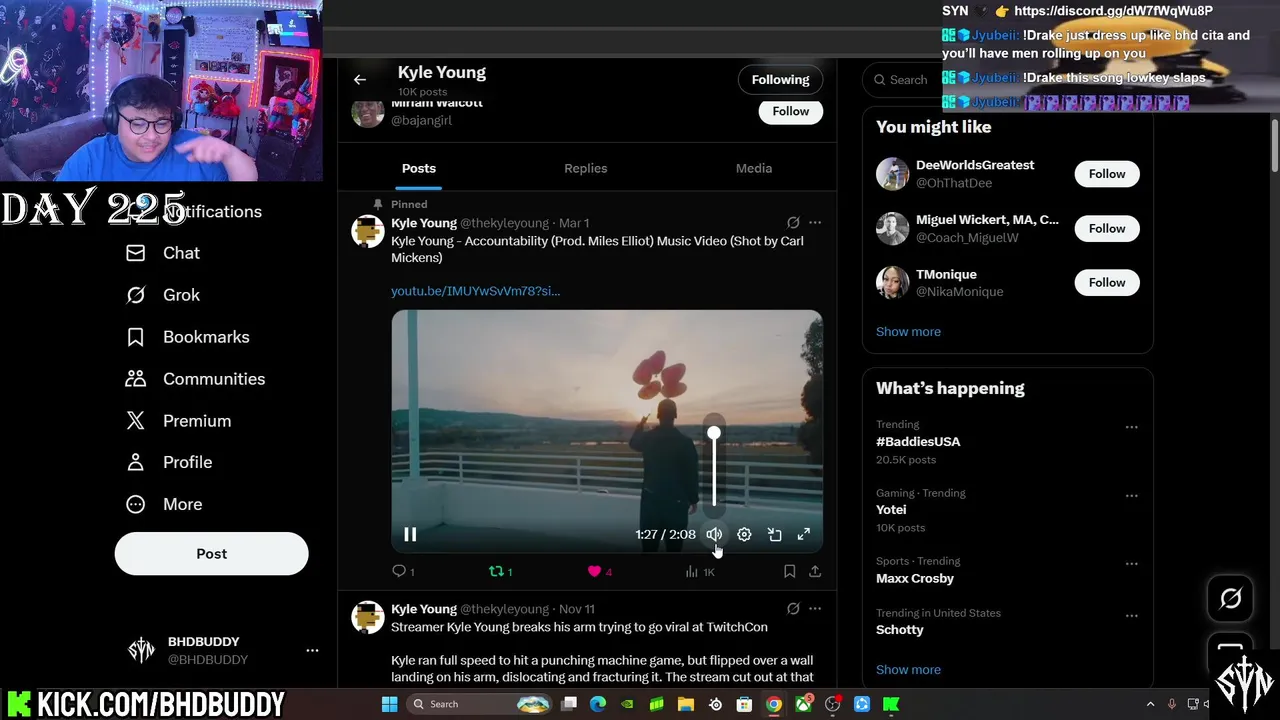Viewport: 1280px width, 720px height.
Task: Open options for the Maxx Crosby trend
Action: [1131, 564]
